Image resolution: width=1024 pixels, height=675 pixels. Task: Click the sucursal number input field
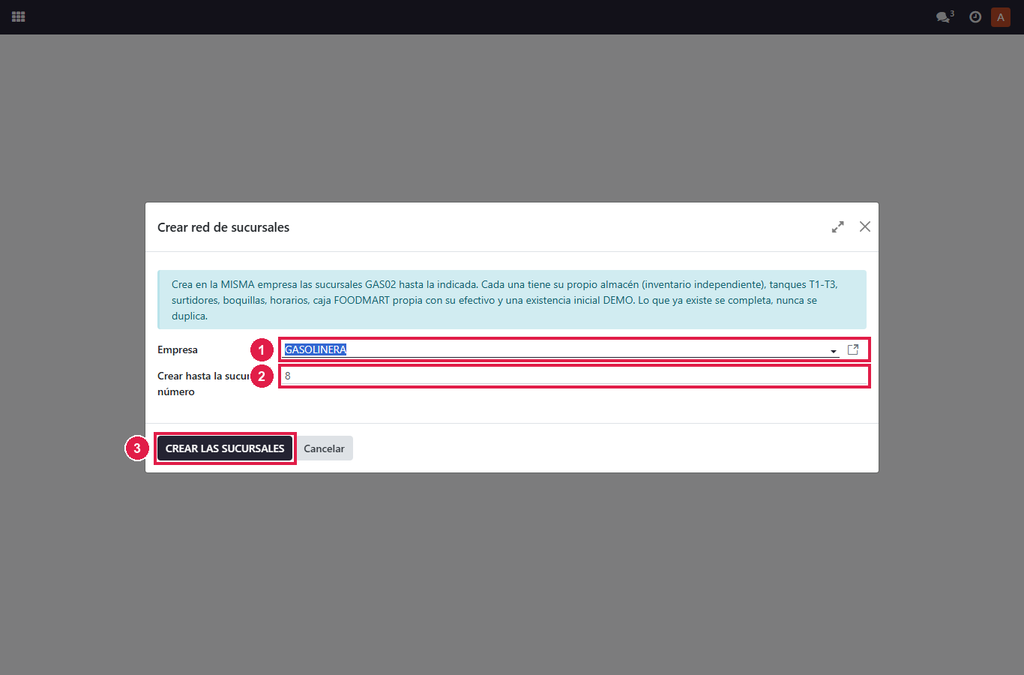pyautogui.click(x=575, y=376)
